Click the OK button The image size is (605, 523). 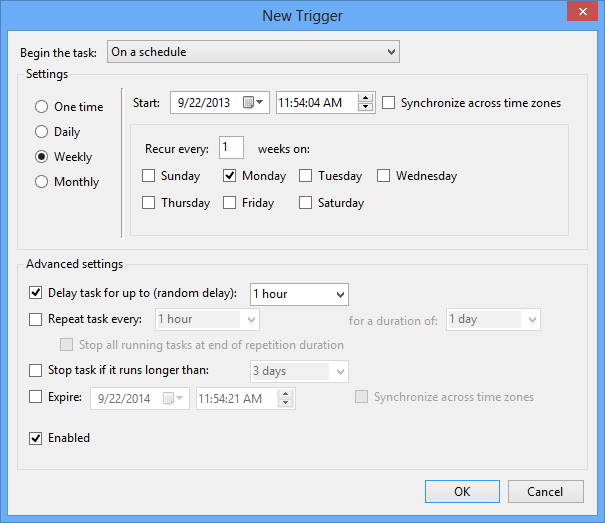[461, 491]
